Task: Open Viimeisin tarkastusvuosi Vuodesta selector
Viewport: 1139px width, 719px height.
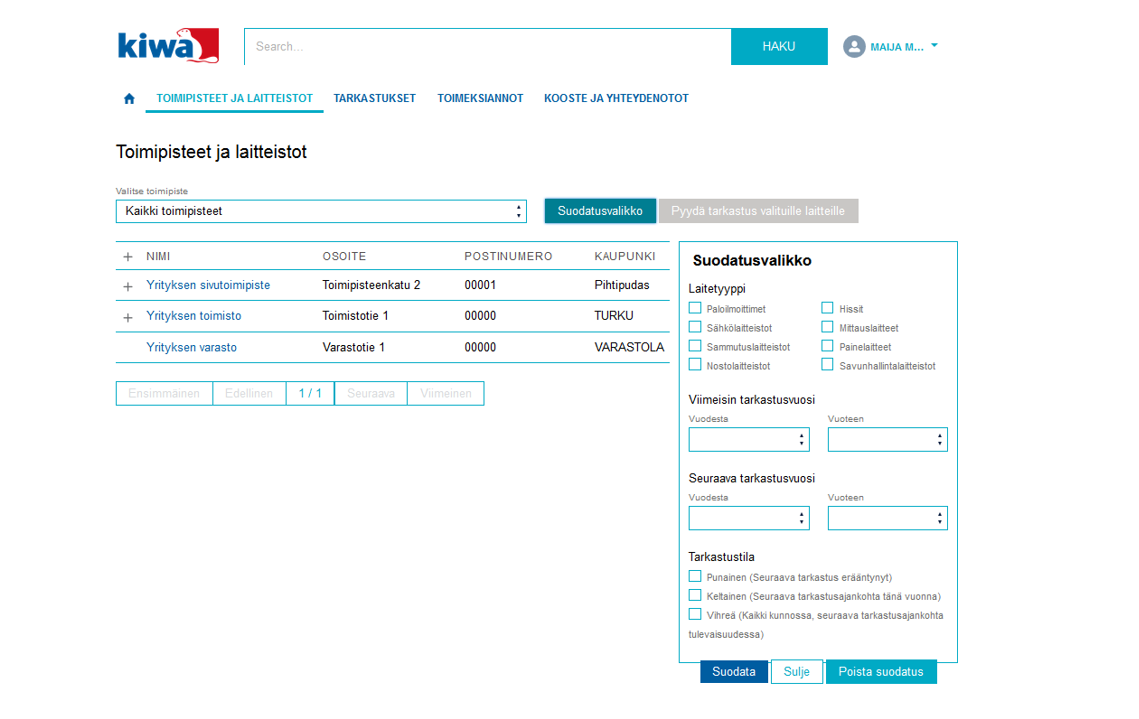Action: [749, 440]
